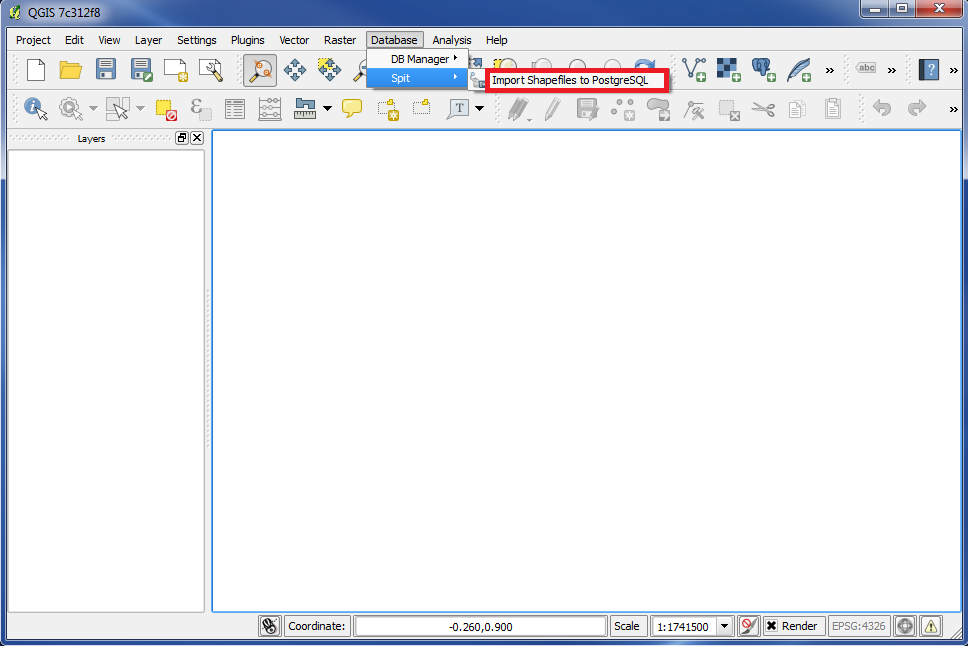Viewport: 968px width, 646px height.
Task: Click the abc labeling tool icon
Action: click(x=866, y=68)
